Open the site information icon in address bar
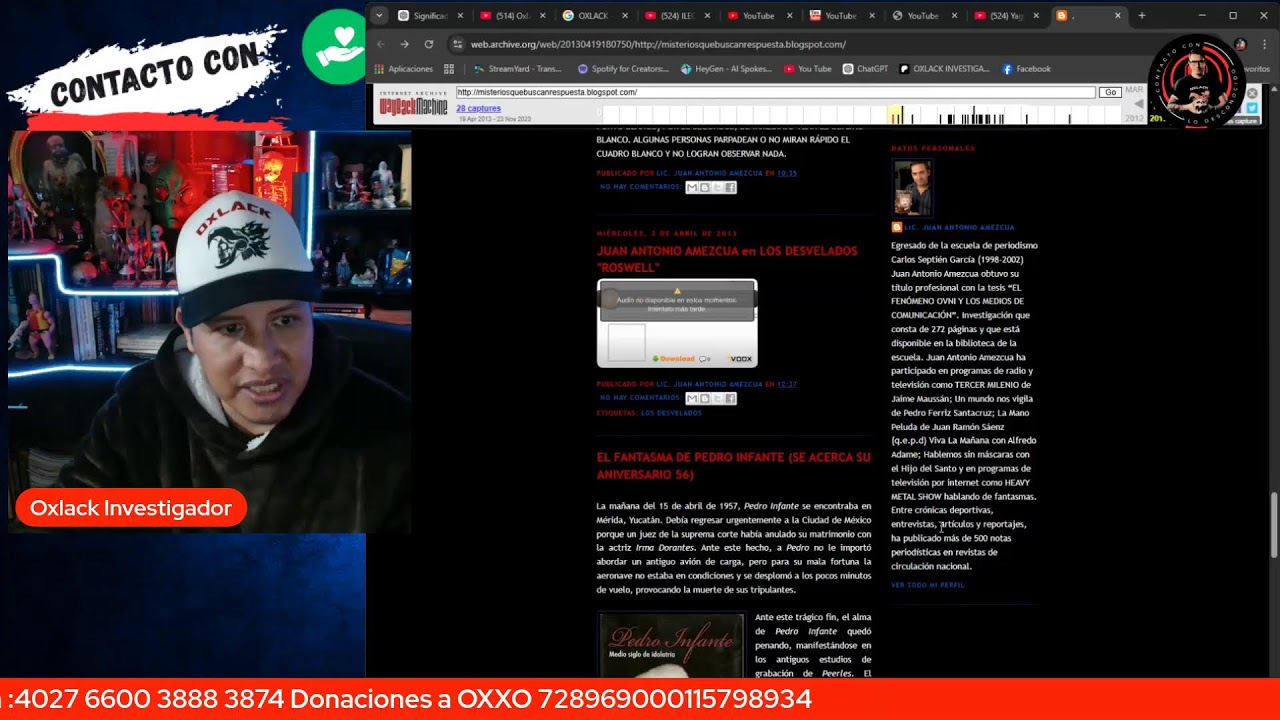Screen dimensions: 1280x720 457,44
